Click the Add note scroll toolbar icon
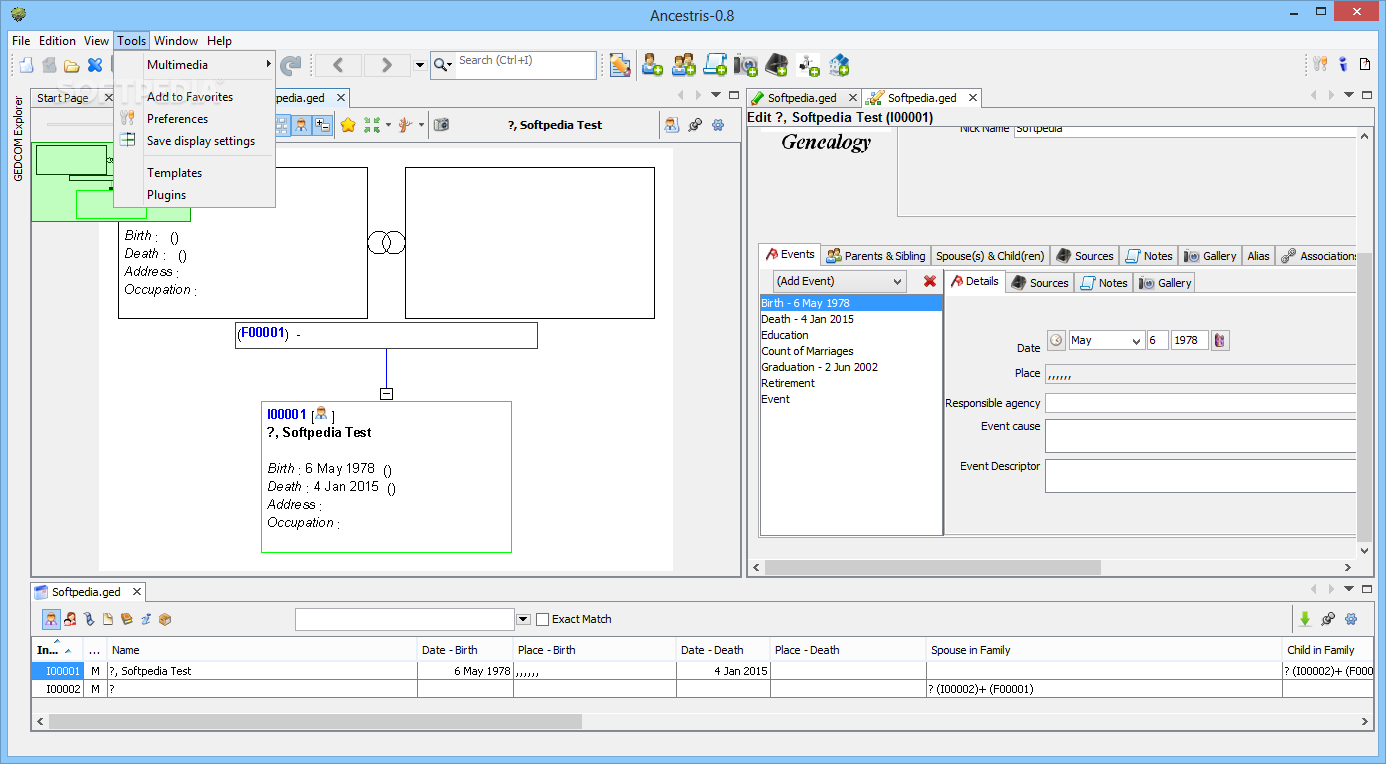The width and height of the screenshot is (1386, 764). 715,65
